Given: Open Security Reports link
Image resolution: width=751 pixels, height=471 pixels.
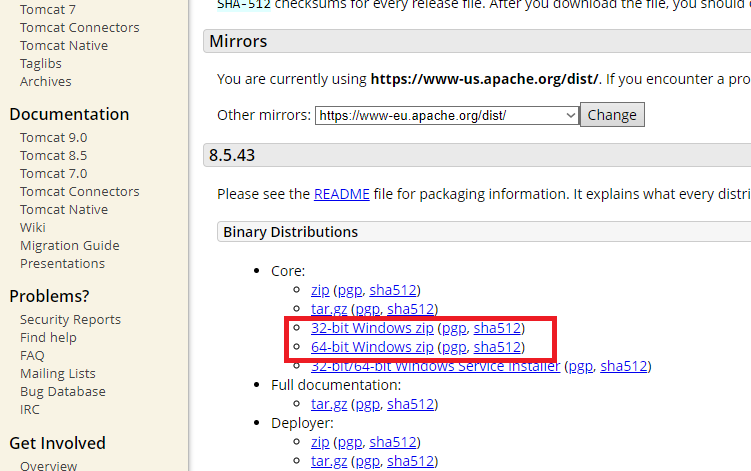Looking at the screenshot, I should 70,320.
